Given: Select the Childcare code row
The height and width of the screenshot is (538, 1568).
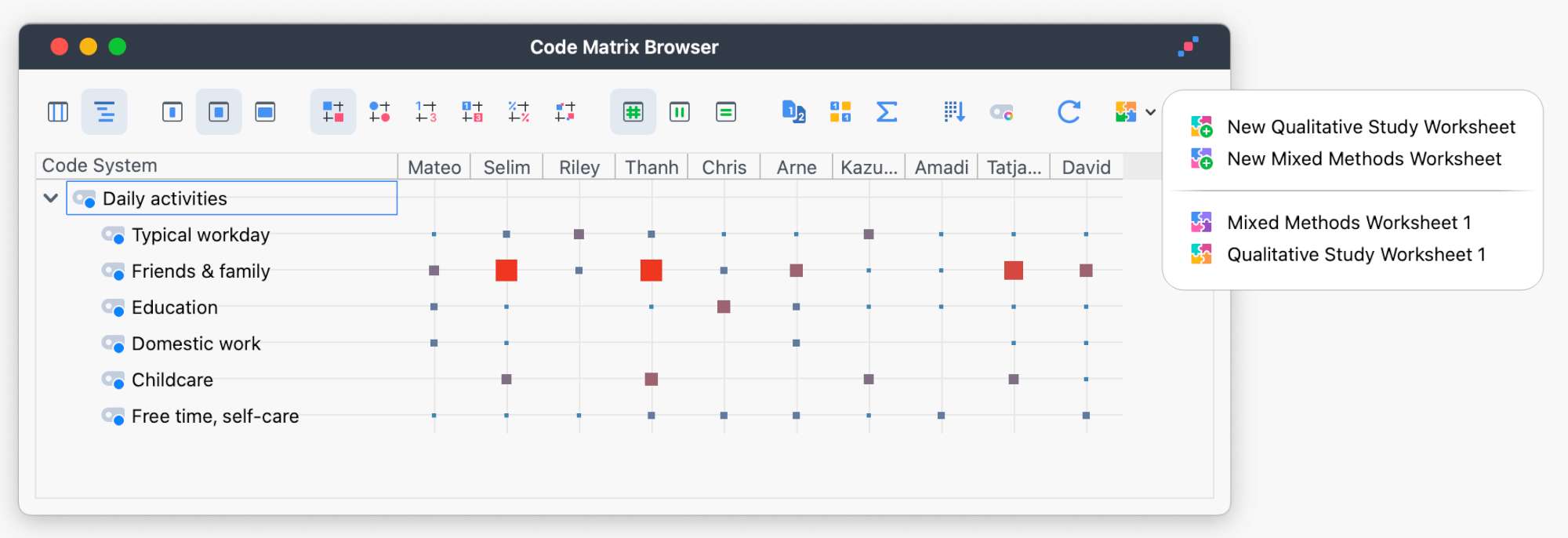Looking at the screenshot, I should pyautogui.click(x=172, y=380).
